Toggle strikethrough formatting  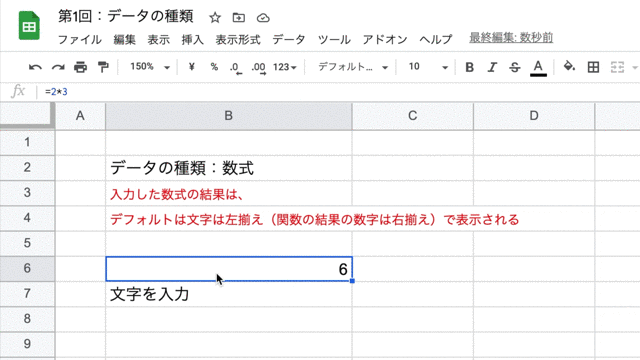pos(515,67)
